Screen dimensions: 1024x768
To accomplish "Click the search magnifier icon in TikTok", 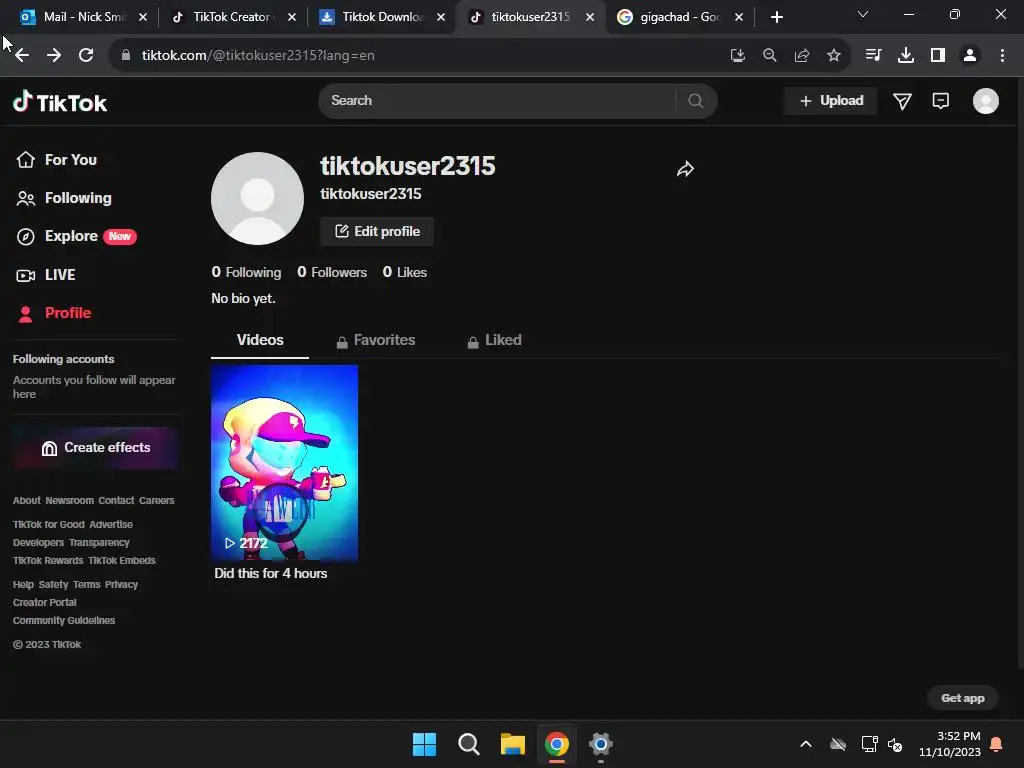I will (696, 101).
